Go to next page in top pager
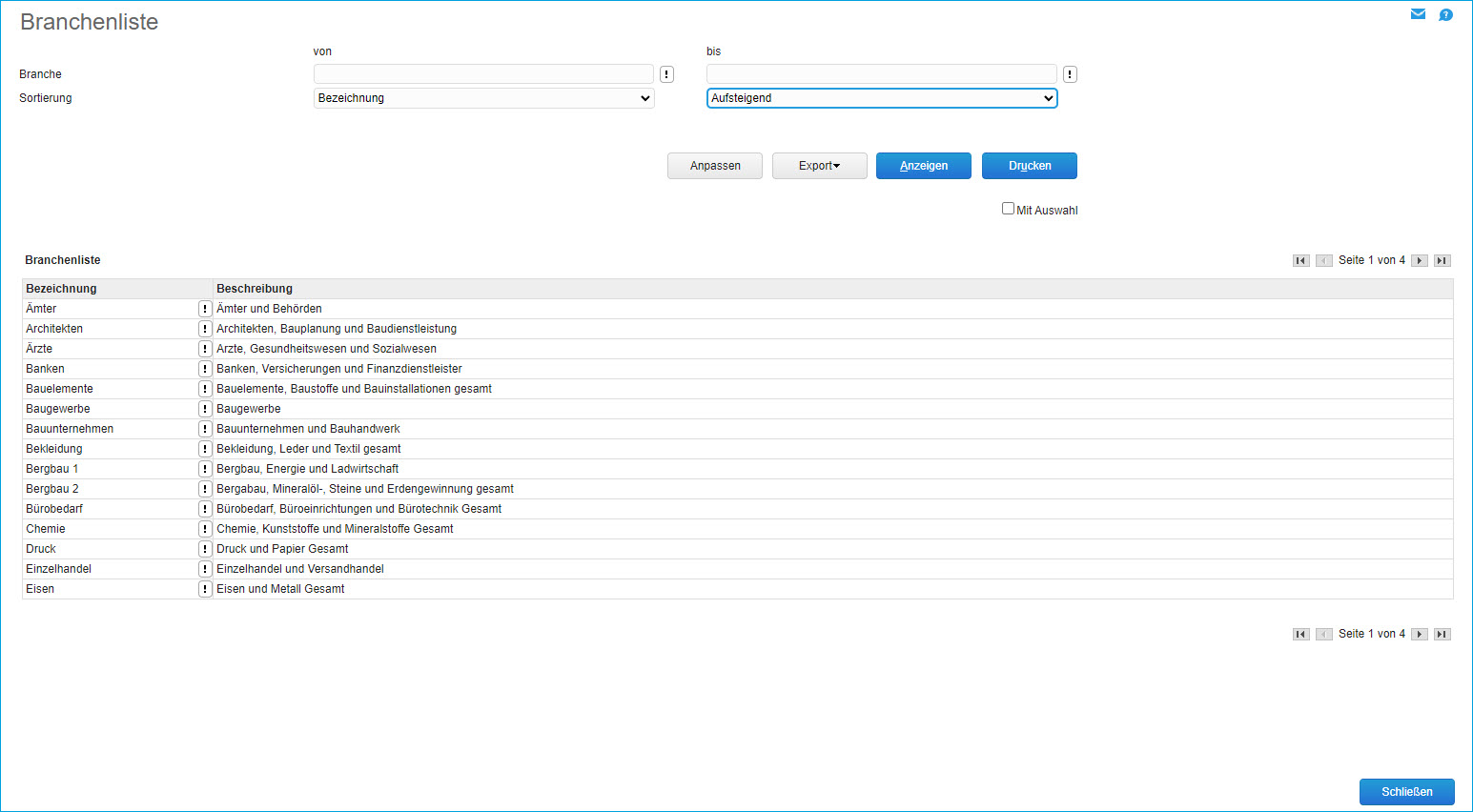The image size is (1473, 812). [1420, 260]
